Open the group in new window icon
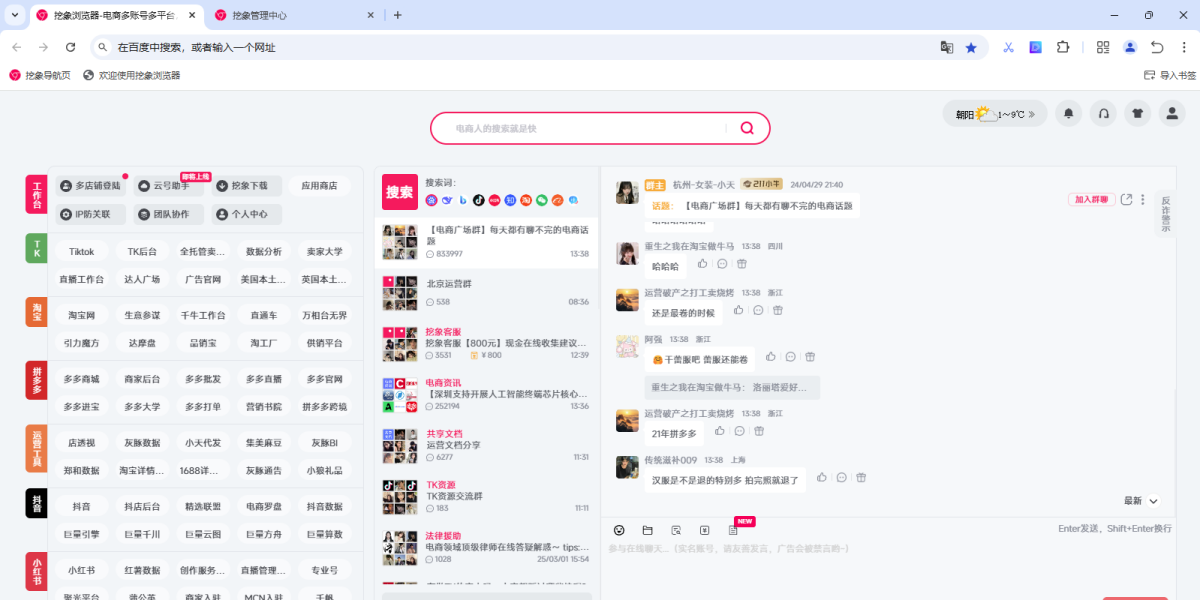 click(x=1127, y=199)
